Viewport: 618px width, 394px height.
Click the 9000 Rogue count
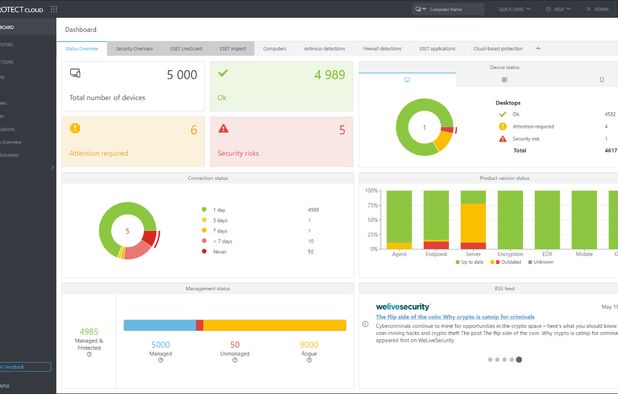(x=309, y=345)
